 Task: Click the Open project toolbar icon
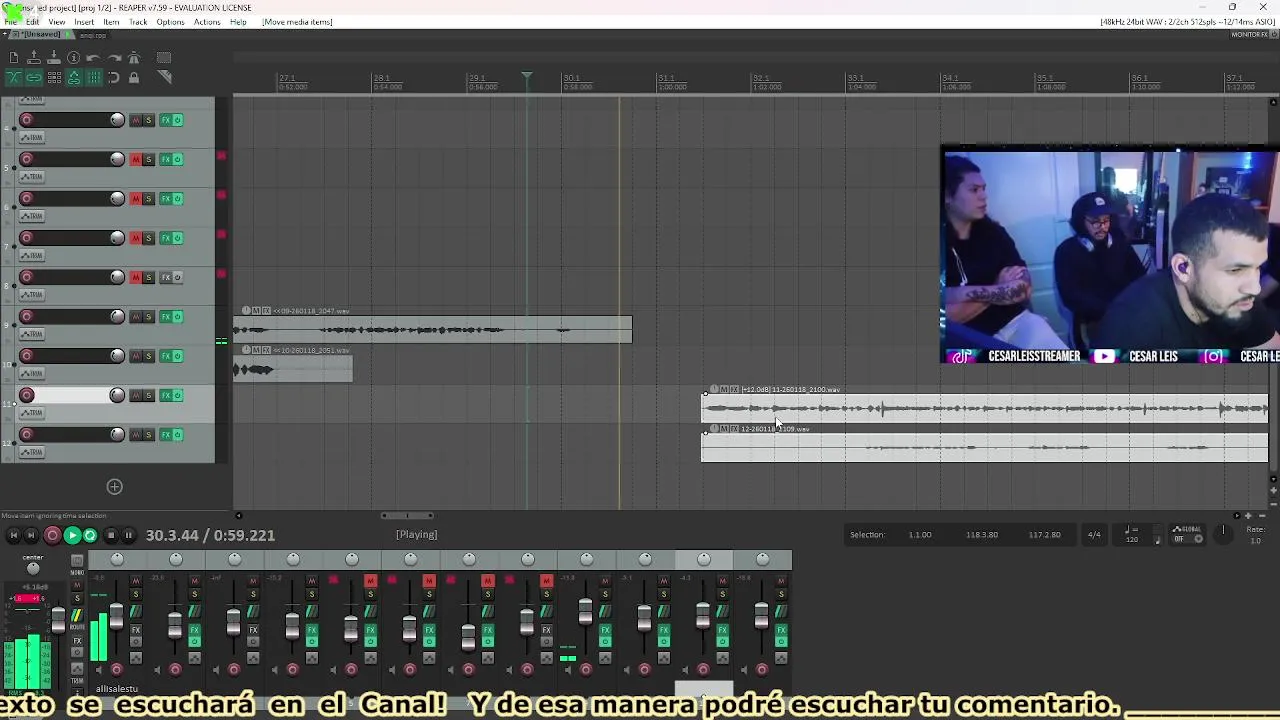click(x=33, y=58)
